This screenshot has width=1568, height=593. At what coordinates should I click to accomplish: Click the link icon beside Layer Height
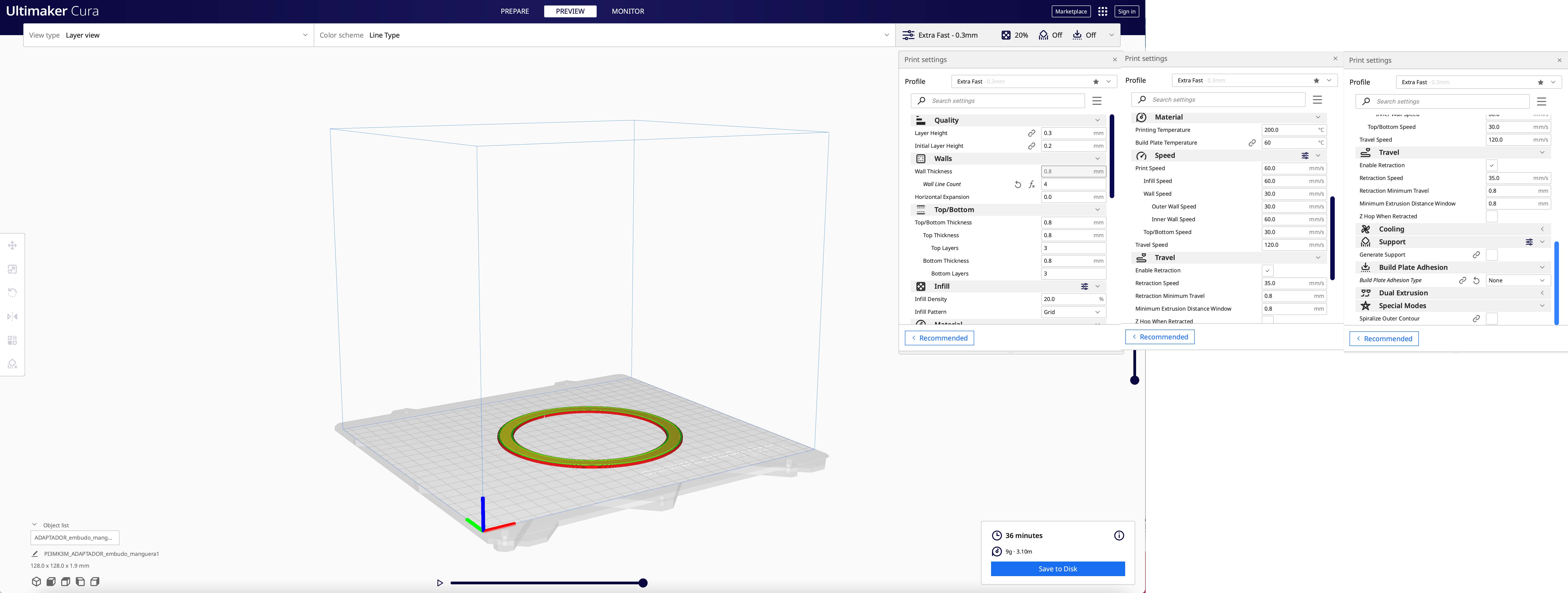pos(1031,133)
